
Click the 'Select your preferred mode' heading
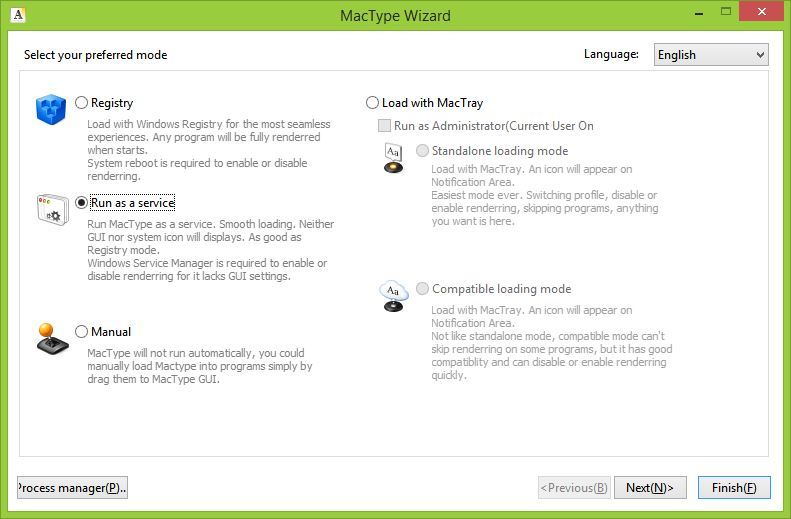95,55
